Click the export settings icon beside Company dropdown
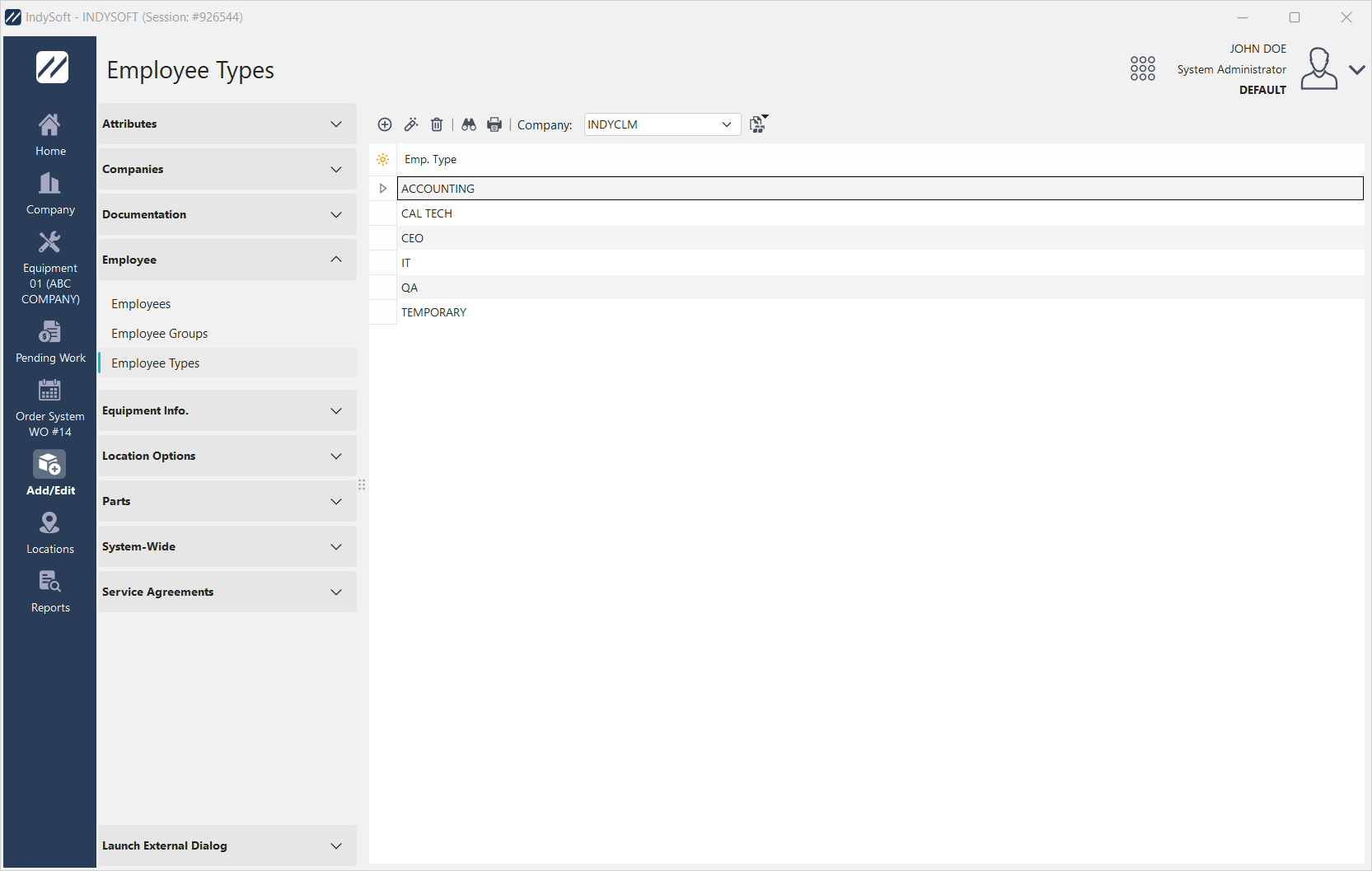The width and height of the screenshot is (1372, 871). click(x=759, y=124)
